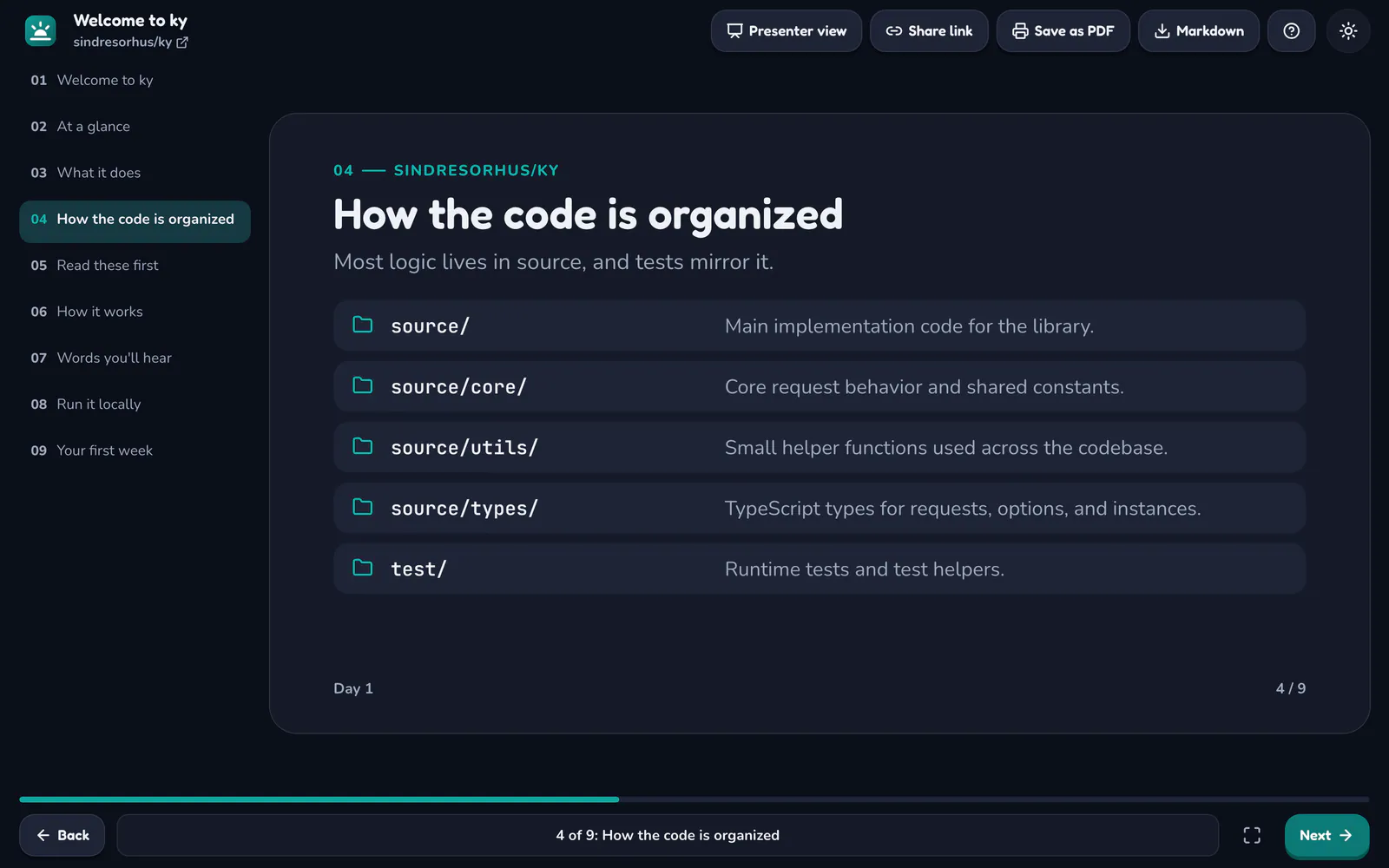The width and height of the screenshot is (1389, 868).
Task: Go Back to the previous slide
Action: pos(63,835)
